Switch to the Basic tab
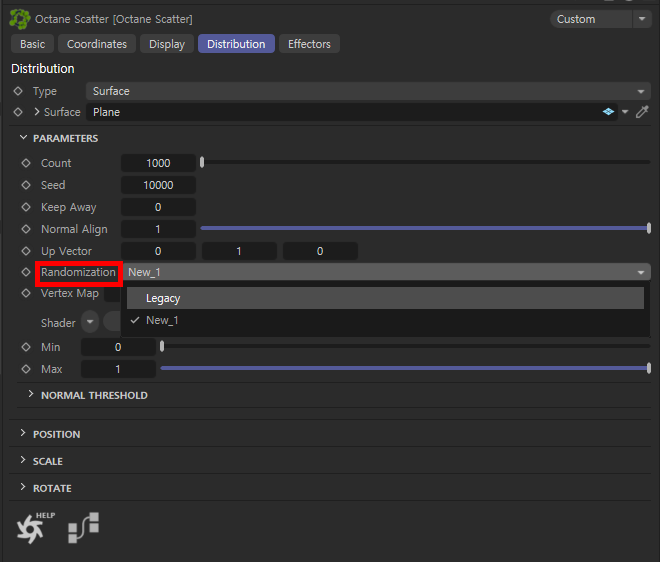Screen dimensions: 660x562 click(x=32, y=44)
